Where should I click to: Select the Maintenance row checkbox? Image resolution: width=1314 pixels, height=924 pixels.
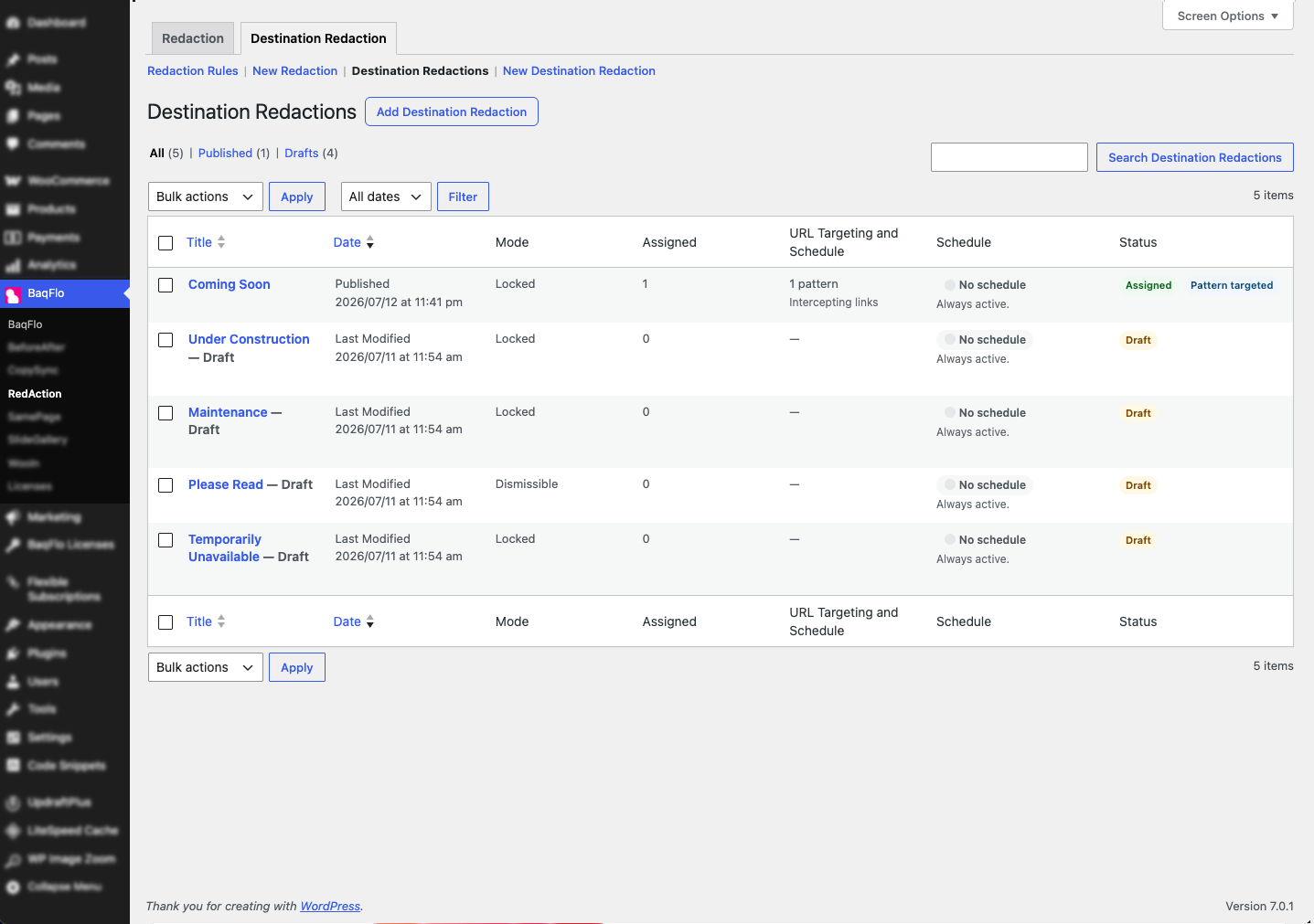coord(166,413)
